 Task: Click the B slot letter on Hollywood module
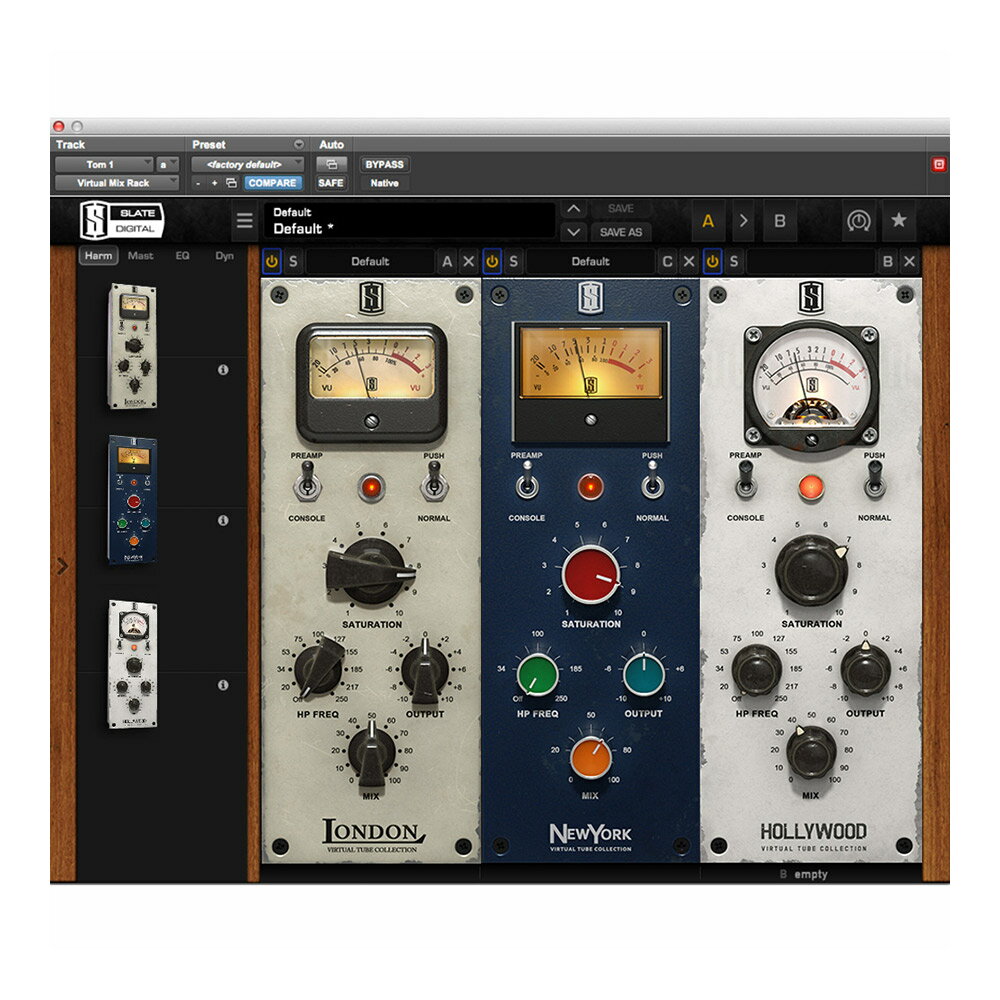click(x=888, y=261)
